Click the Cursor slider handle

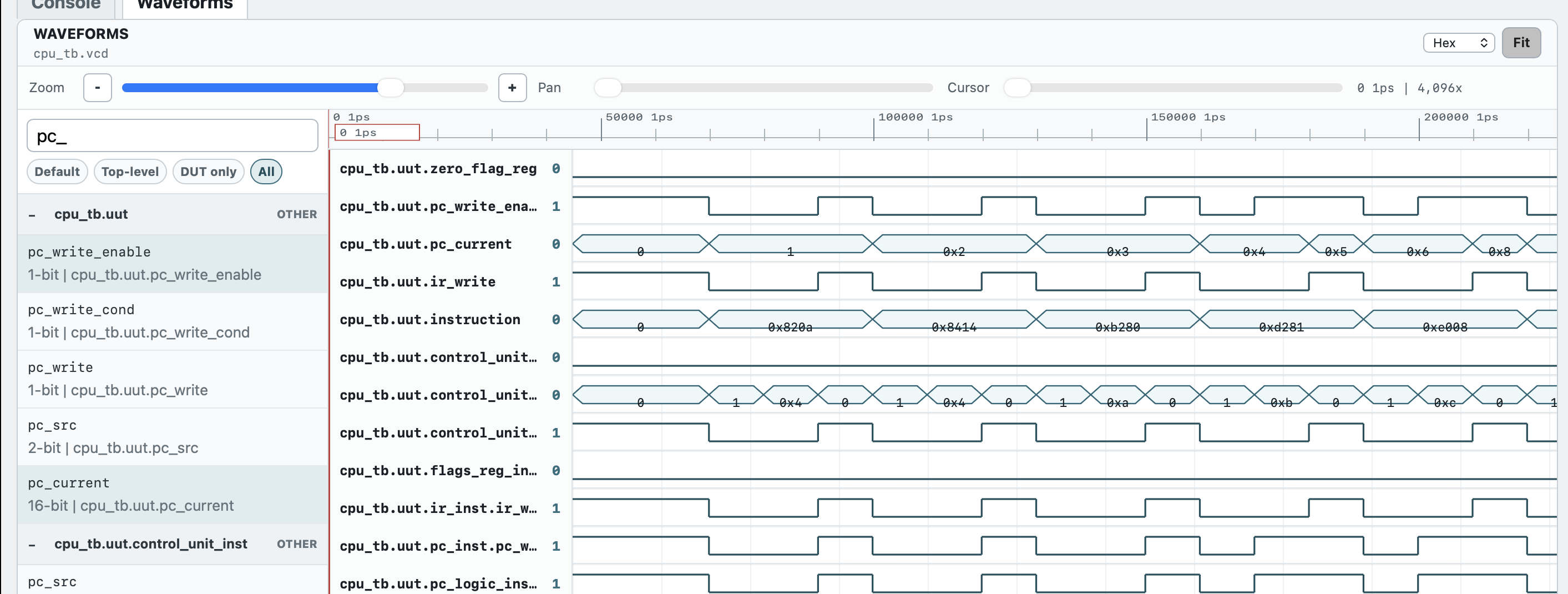1017,88
